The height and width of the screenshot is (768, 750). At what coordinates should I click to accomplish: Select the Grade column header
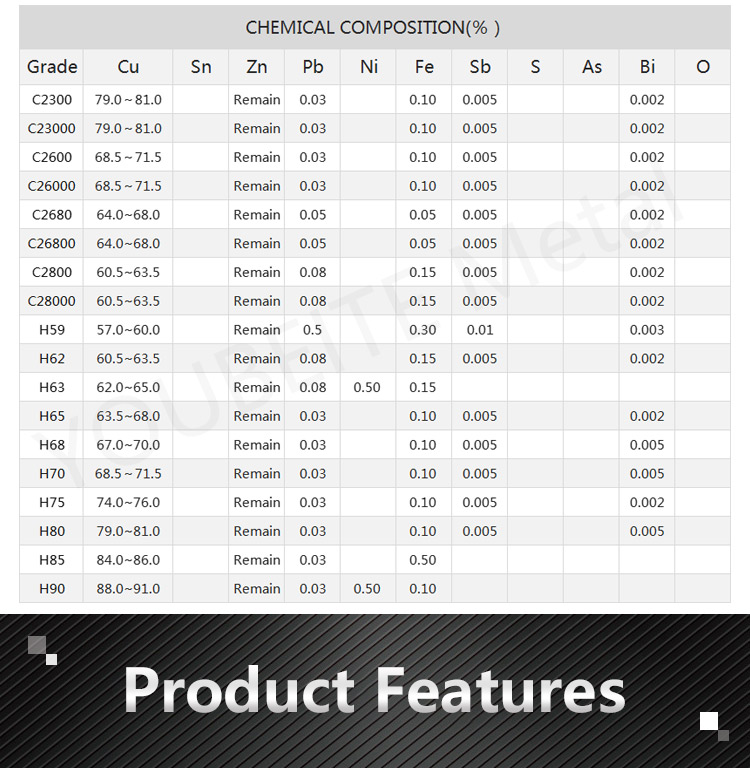52,67
